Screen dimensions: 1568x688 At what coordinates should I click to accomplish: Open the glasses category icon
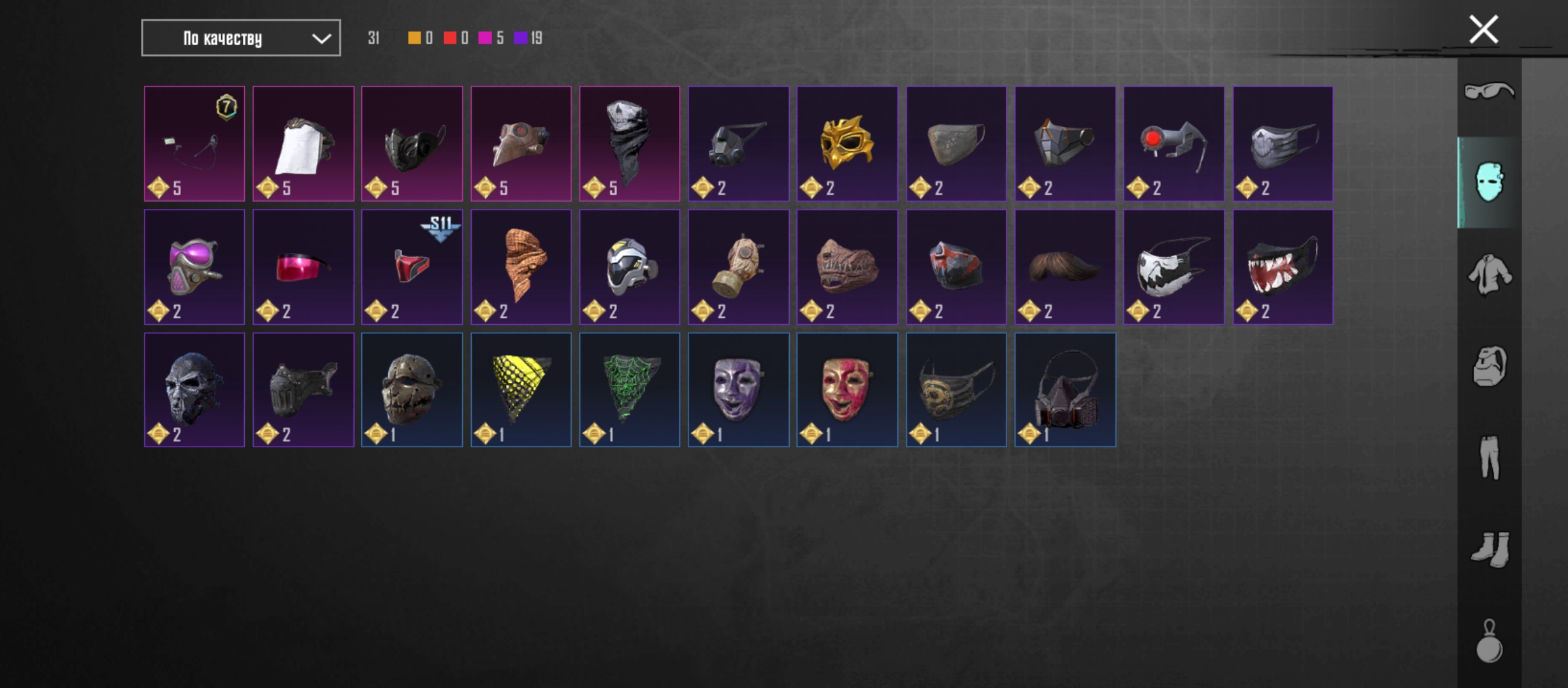[x=1489, y=91]
